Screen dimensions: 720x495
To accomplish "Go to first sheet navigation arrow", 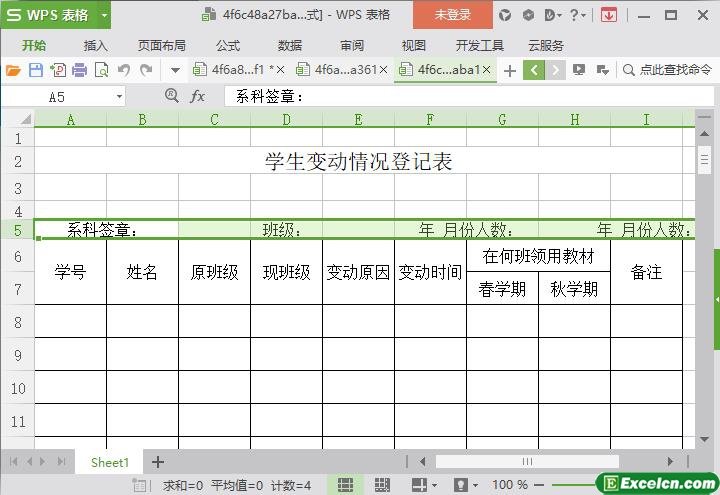I will click(x=13, y=461).
